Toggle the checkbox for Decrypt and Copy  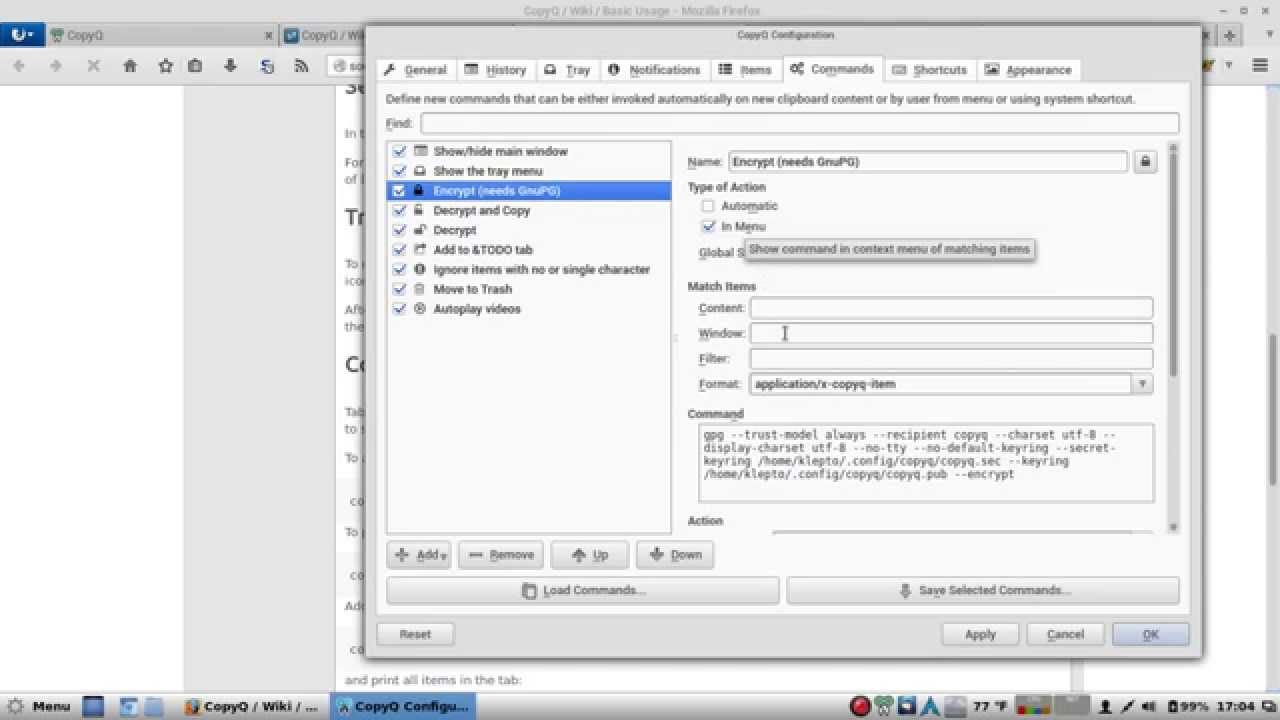click(x=400, y=210)
